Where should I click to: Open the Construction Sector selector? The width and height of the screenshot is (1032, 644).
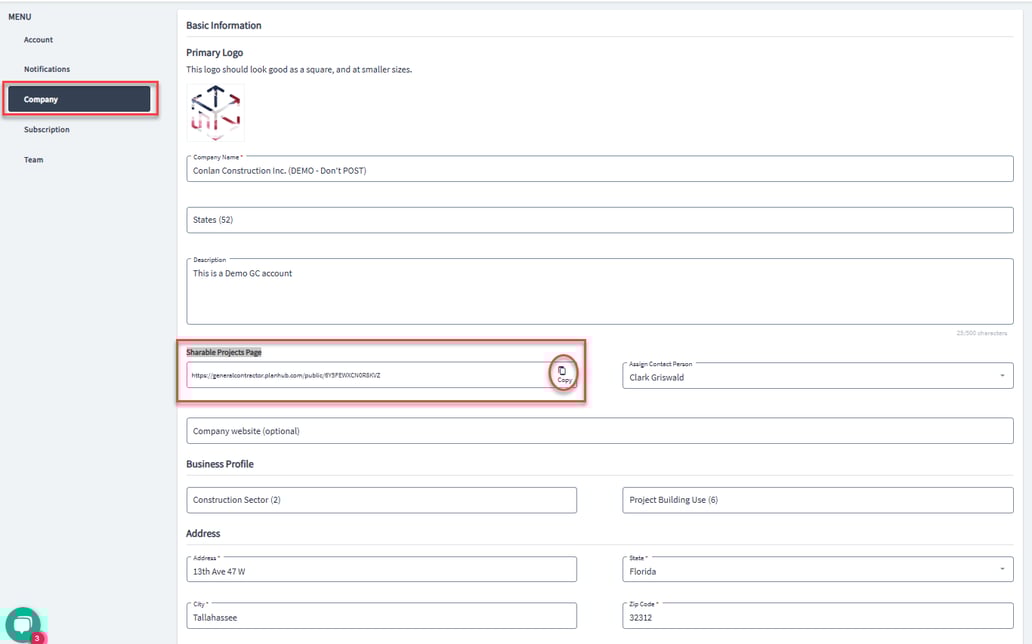(x=381, y=499)
